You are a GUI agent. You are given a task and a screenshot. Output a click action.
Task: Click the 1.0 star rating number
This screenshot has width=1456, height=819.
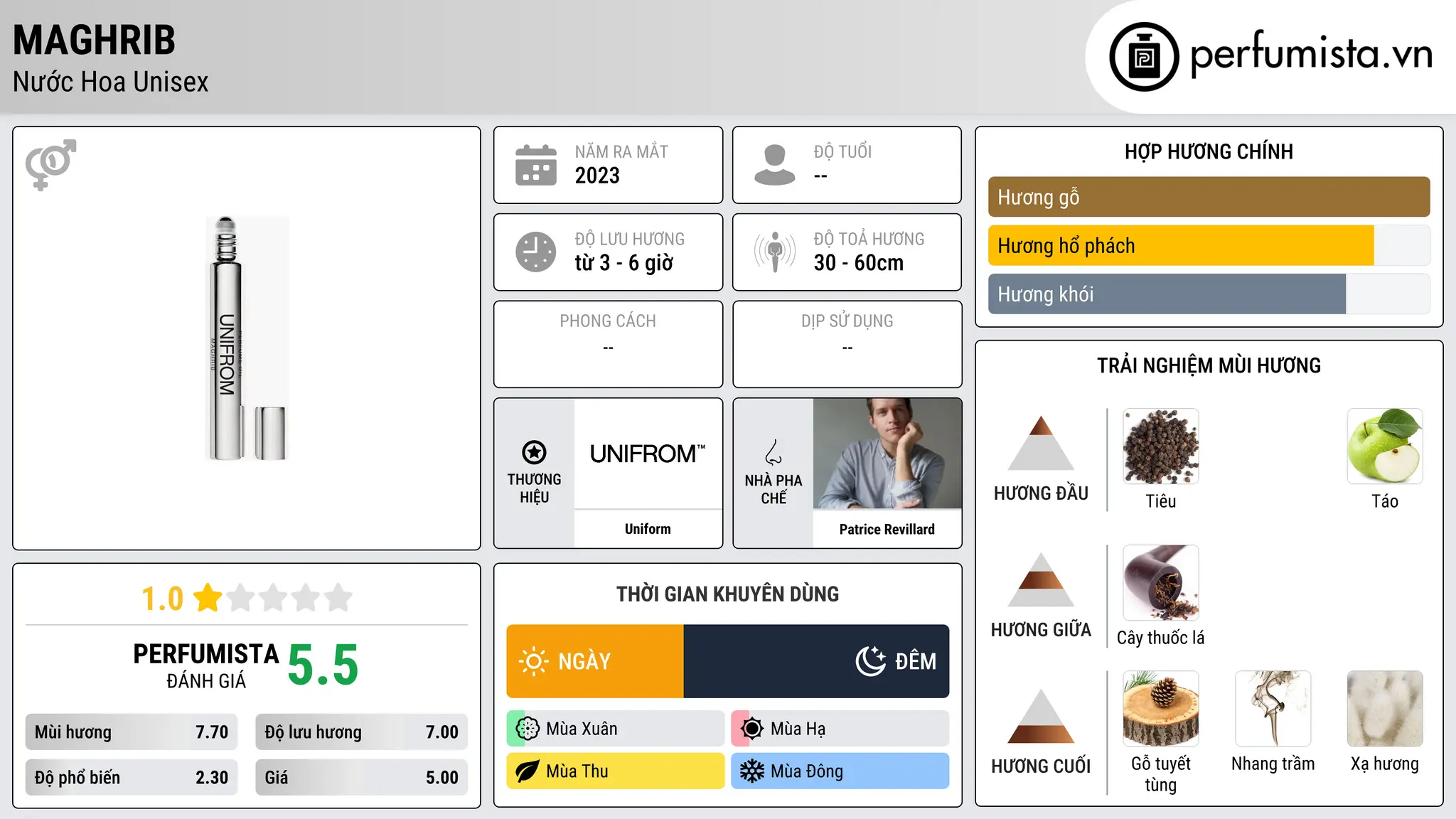click(162, 599)
